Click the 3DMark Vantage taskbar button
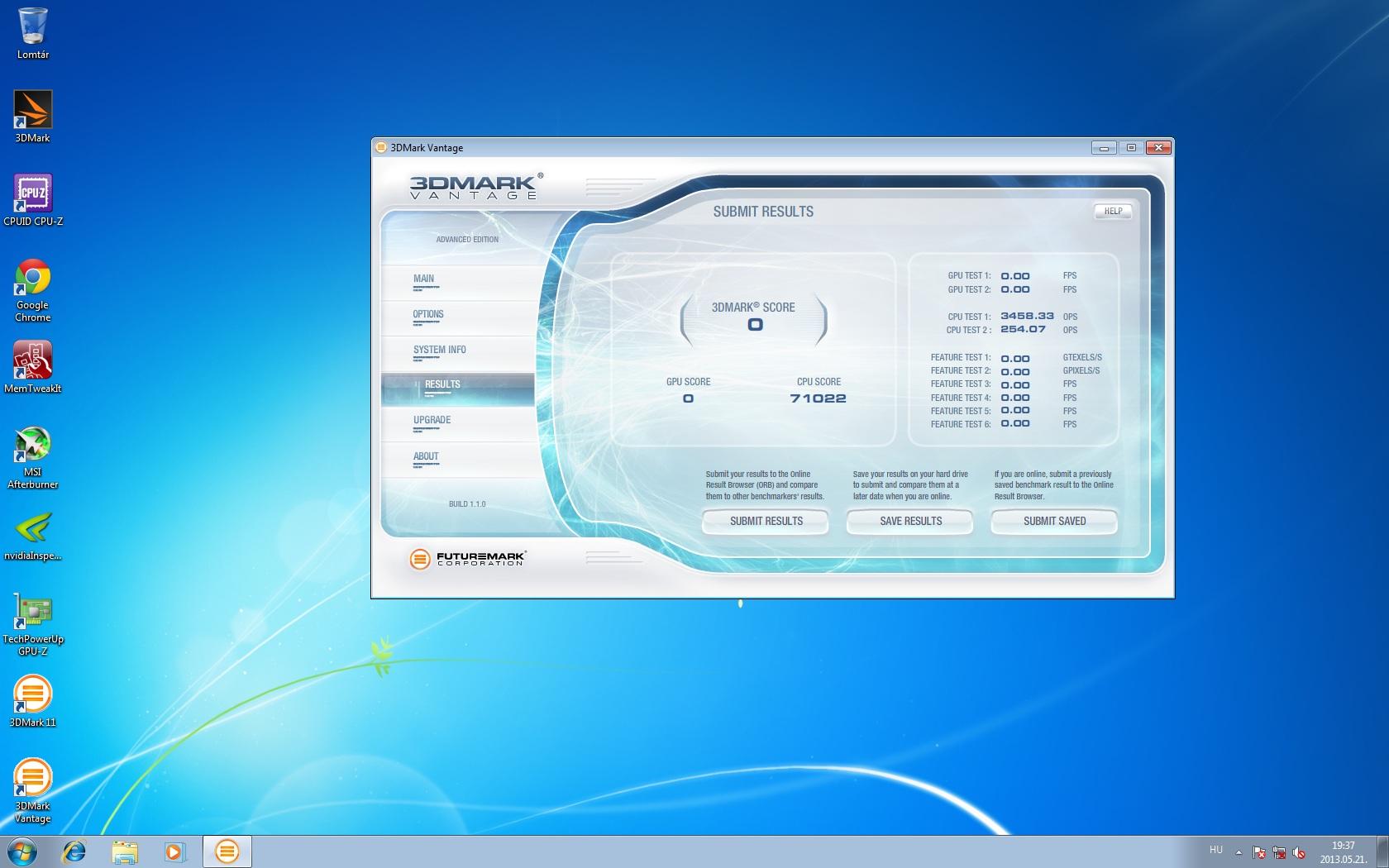The image size is (1389, 868). click(227, 851)
